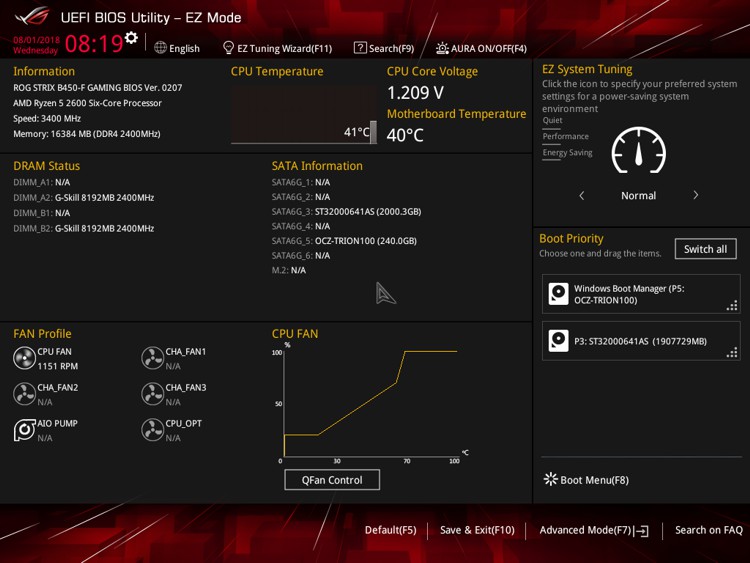Click the 1.209 V voltage value

[x=415, y=93]
